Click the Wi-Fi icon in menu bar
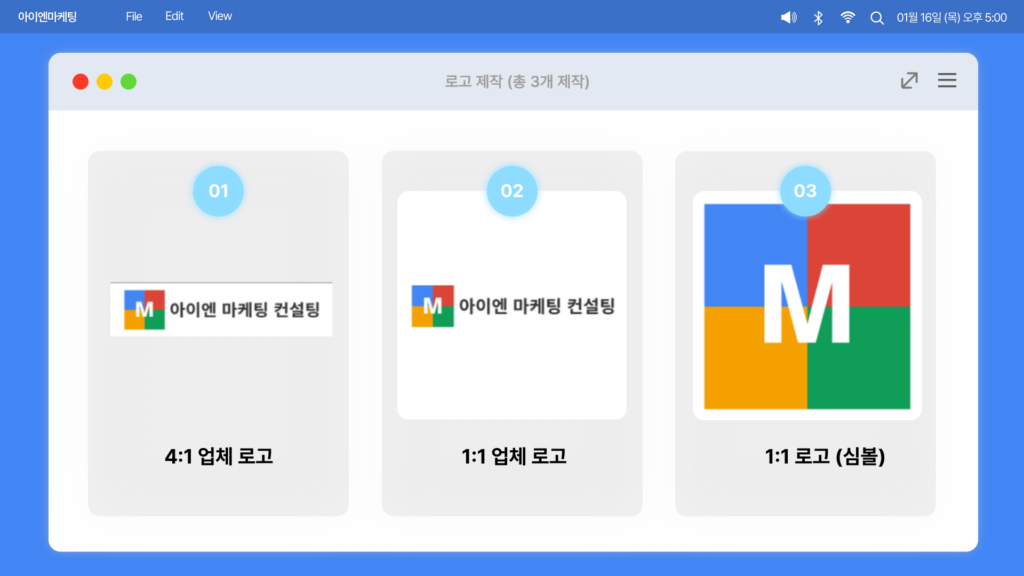The height and width of the screenshot is (576, 1024). coord(848,18)
